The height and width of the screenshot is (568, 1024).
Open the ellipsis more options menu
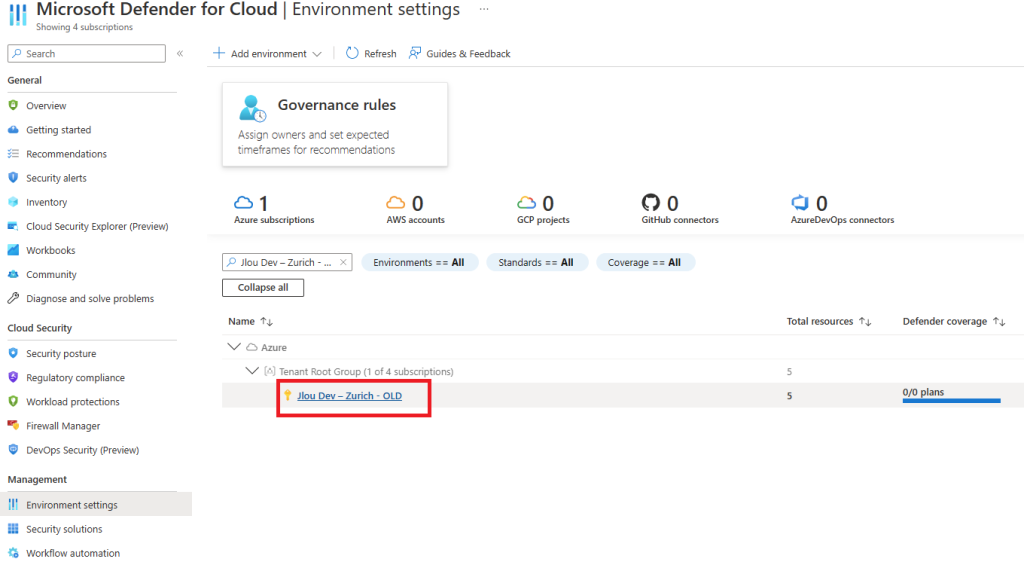pyautogui.click(x=484, y=9)
